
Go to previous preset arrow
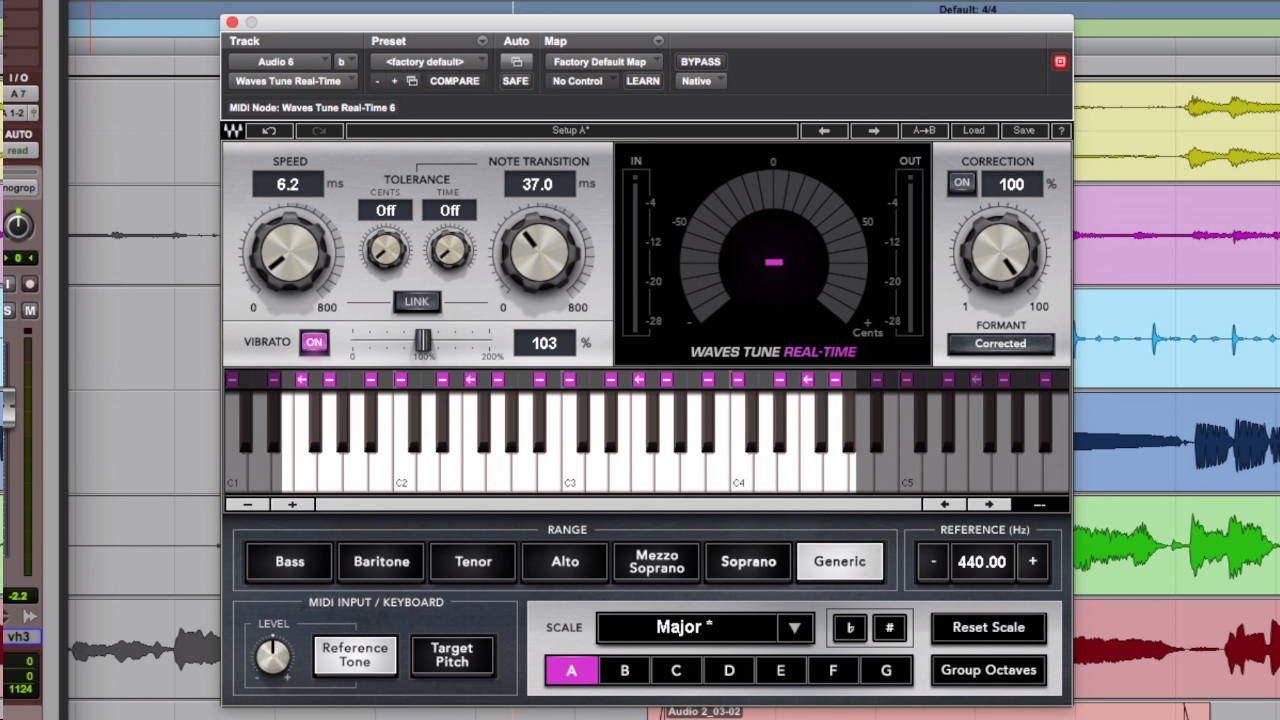point(824,131)
